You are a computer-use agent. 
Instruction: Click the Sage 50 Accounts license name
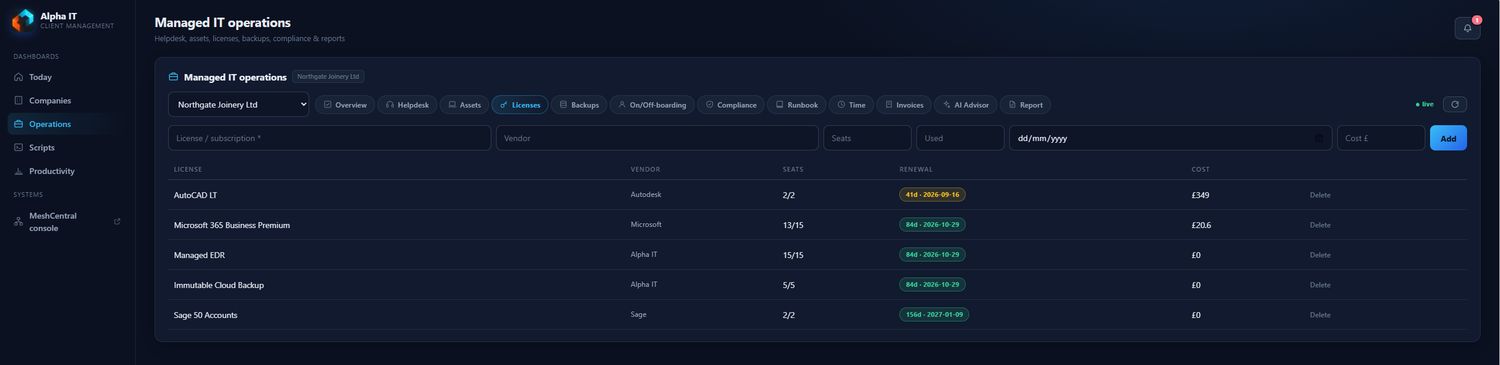pos(206,315)
